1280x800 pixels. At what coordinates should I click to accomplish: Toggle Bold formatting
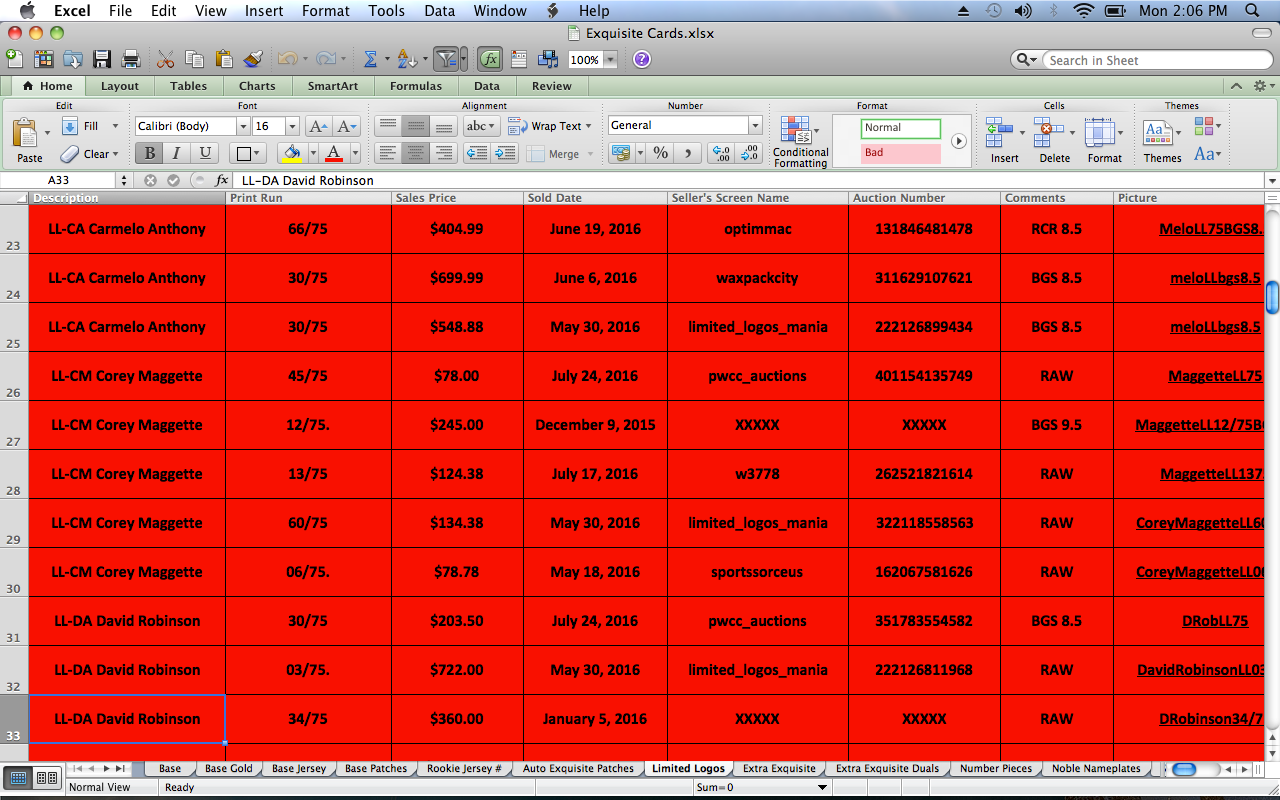click(149, 153)
